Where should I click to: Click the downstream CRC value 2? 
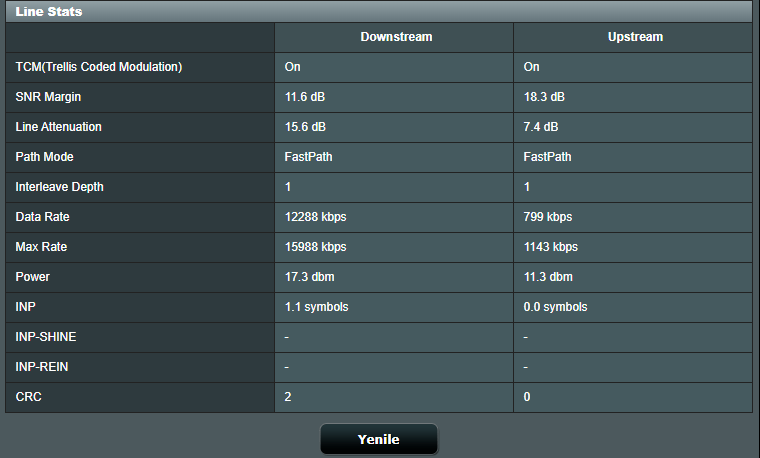(288, 397)
